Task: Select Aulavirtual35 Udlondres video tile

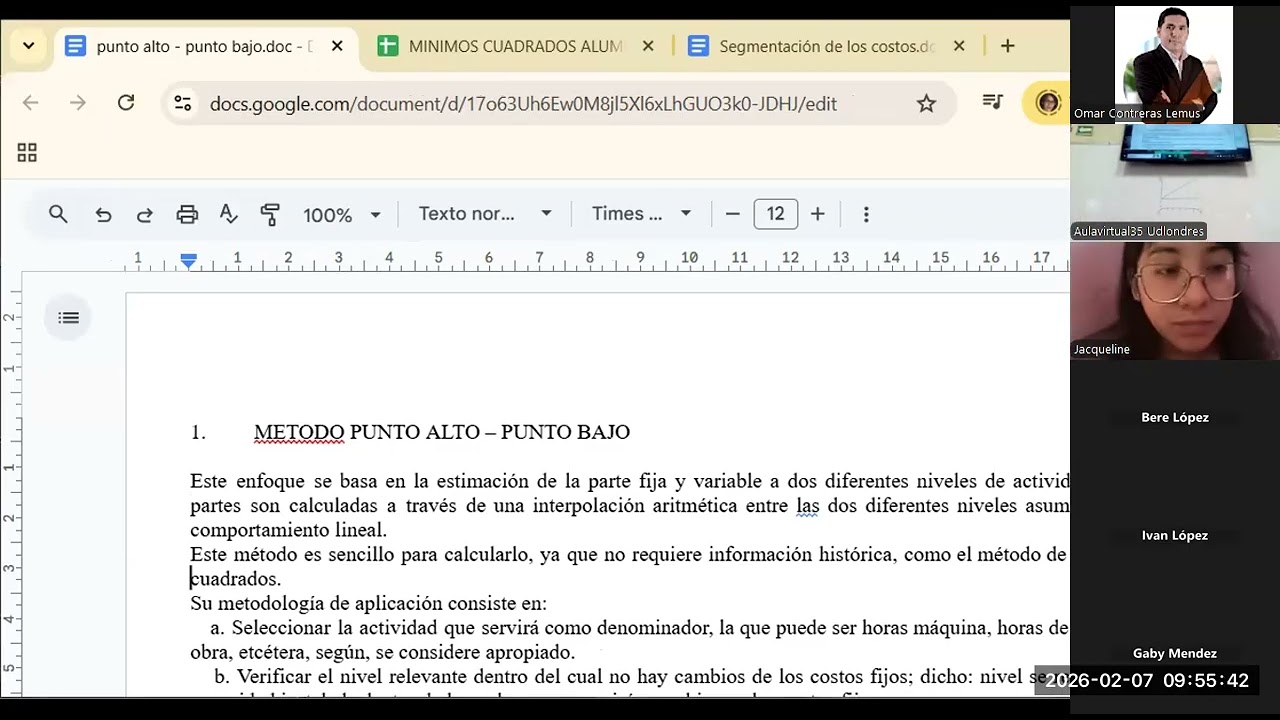Action: click(1174, 182)
